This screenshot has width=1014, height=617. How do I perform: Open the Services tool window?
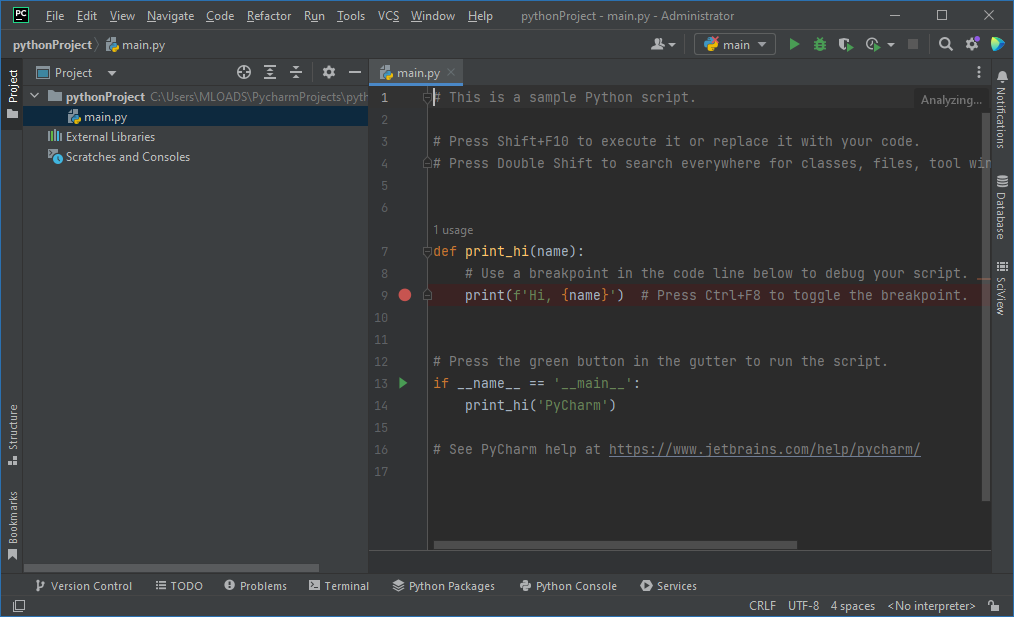click(668, 586)
